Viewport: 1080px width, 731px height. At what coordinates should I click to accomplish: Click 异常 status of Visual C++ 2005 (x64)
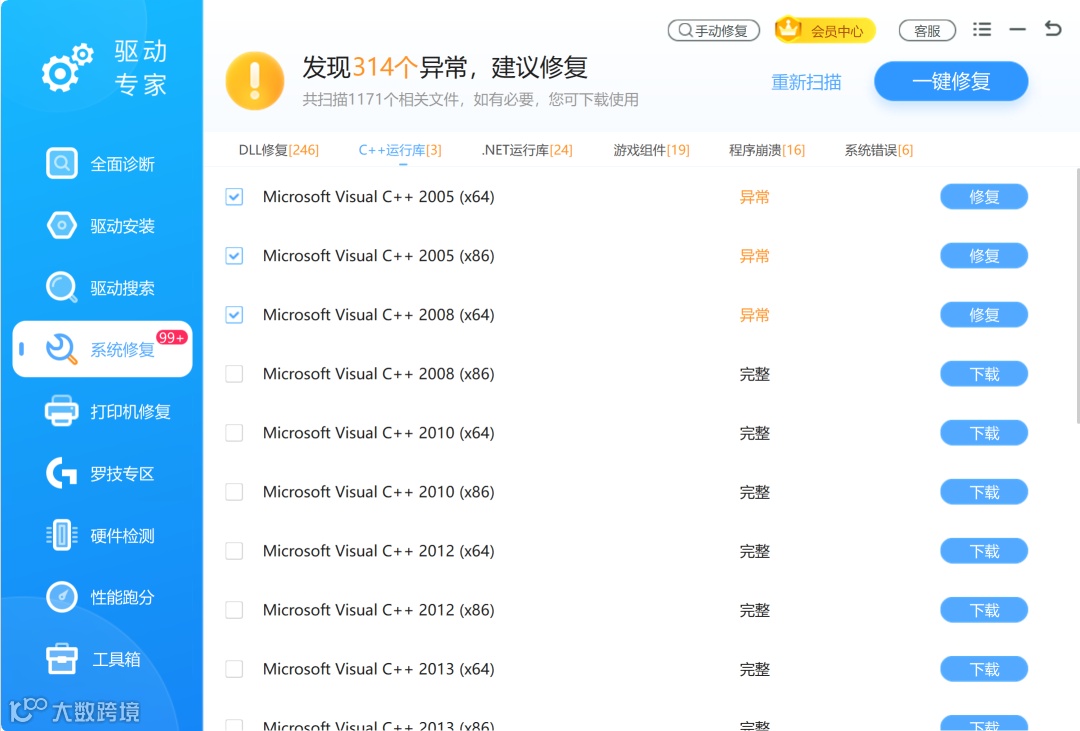coord(754,197)
